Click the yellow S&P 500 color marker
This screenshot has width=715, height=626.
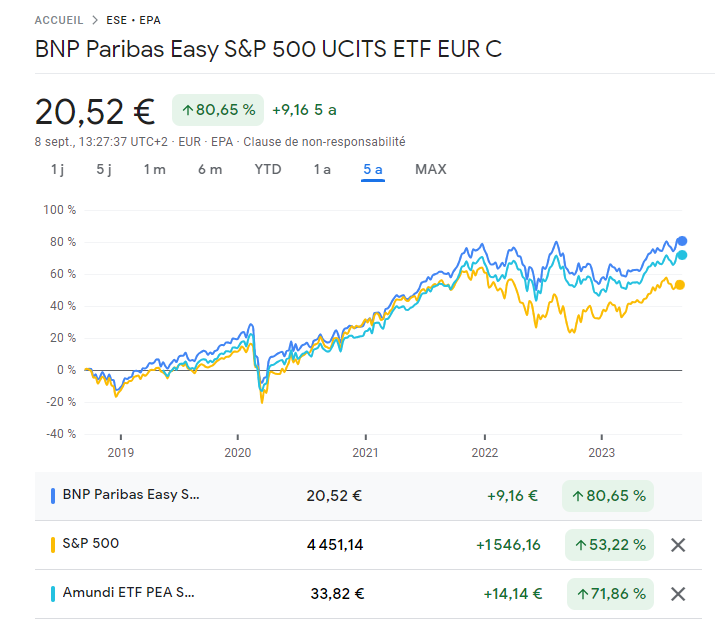point(52,545)
